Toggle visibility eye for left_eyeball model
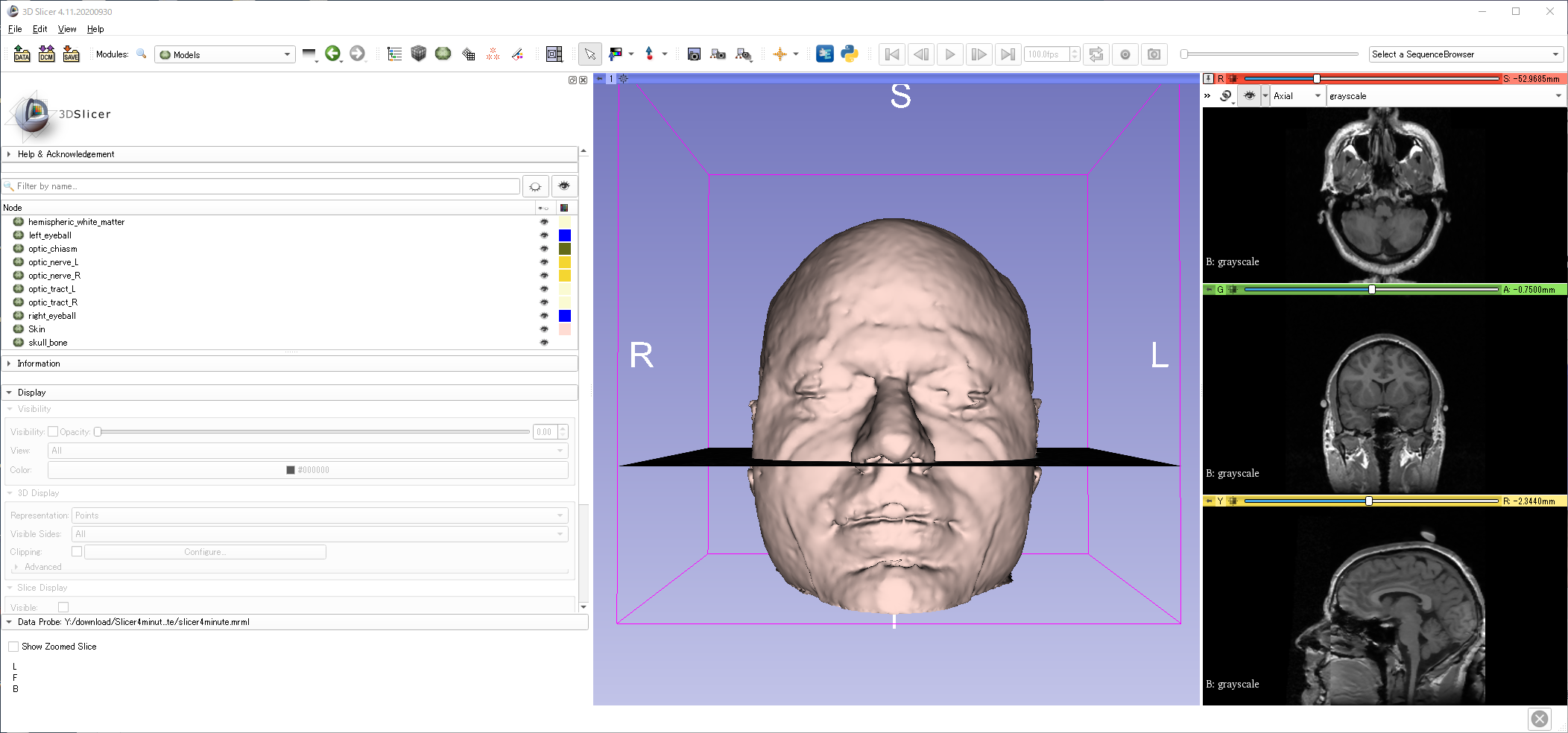 click(544, 235)
